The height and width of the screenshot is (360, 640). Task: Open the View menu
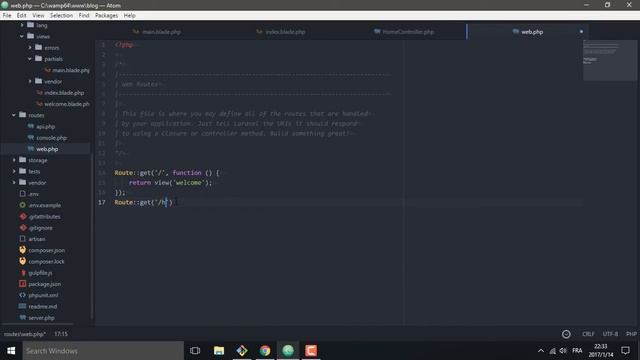pos(38,16)
